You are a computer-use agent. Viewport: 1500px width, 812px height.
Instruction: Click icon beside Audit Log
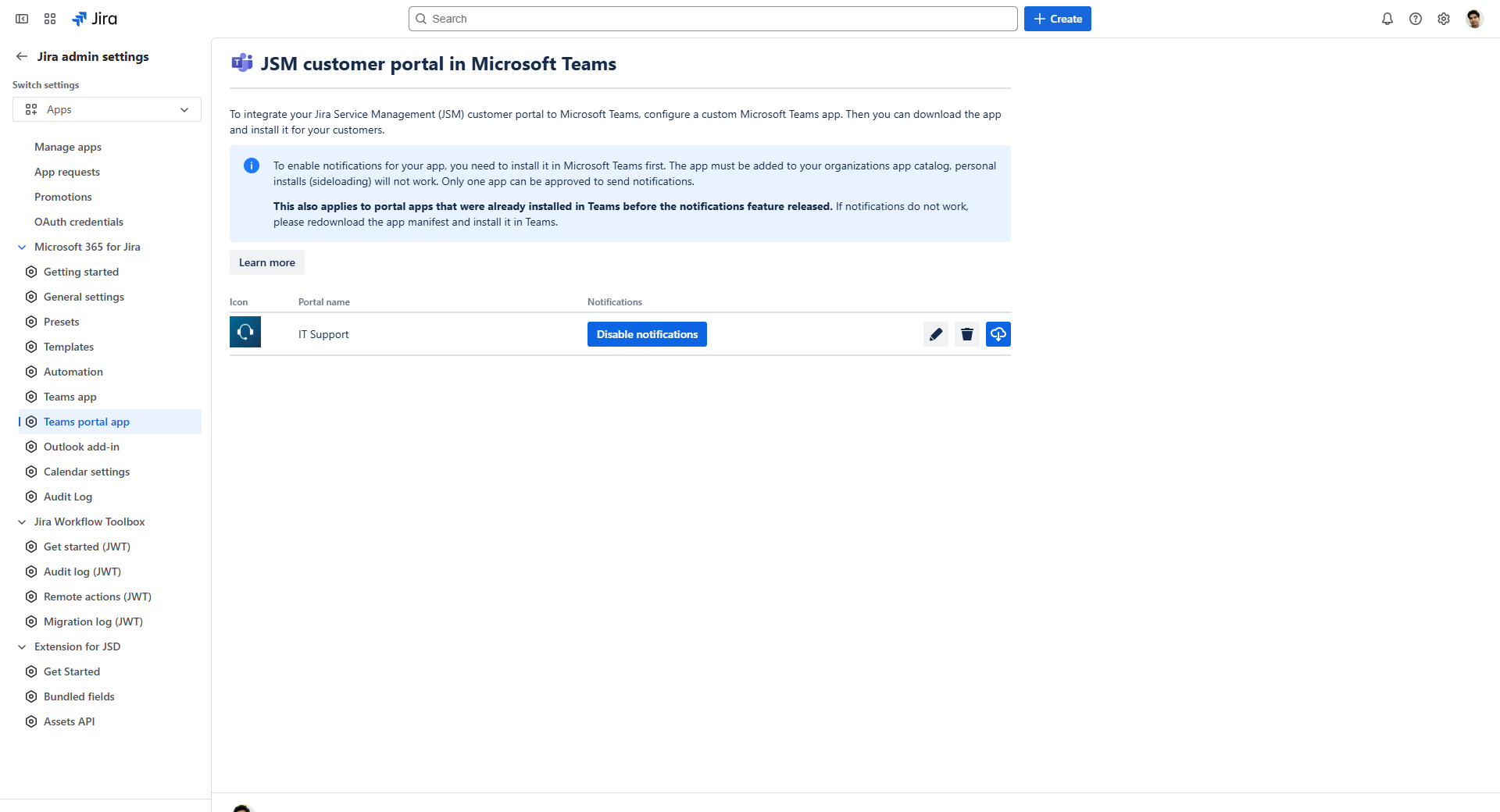pyautogui.click(x=31, y=497)
